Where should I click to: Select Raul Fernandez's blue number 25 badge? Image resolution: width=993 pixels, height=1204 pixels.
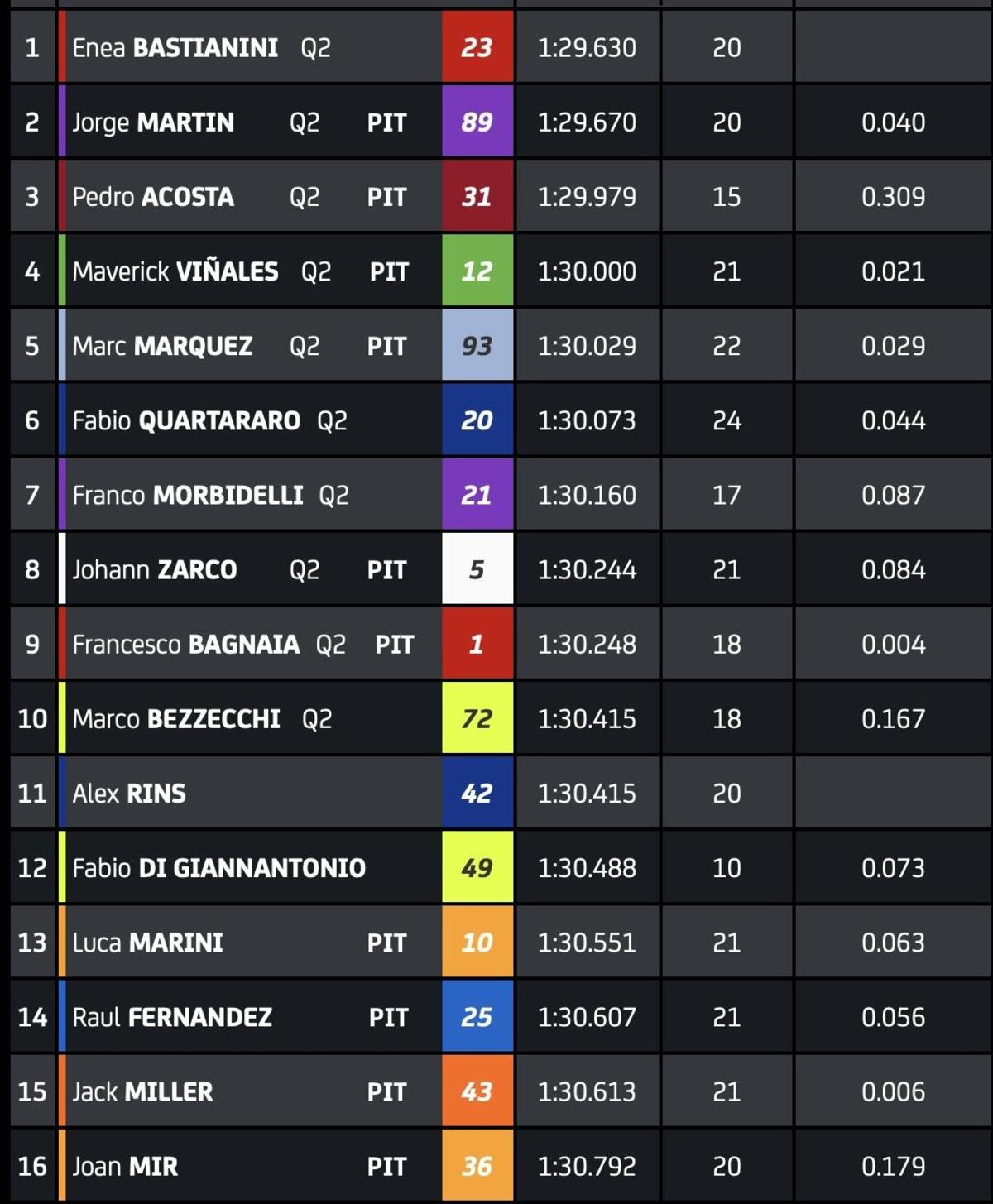477,1017
